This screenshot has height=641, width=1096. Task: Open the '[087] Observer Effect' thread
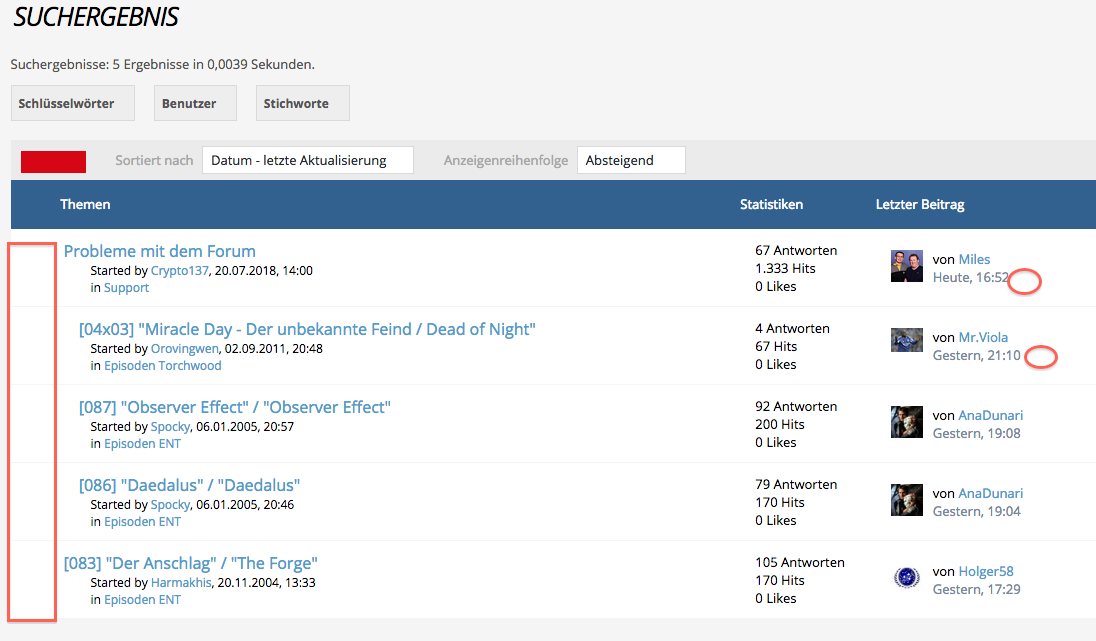coord(234,407)
